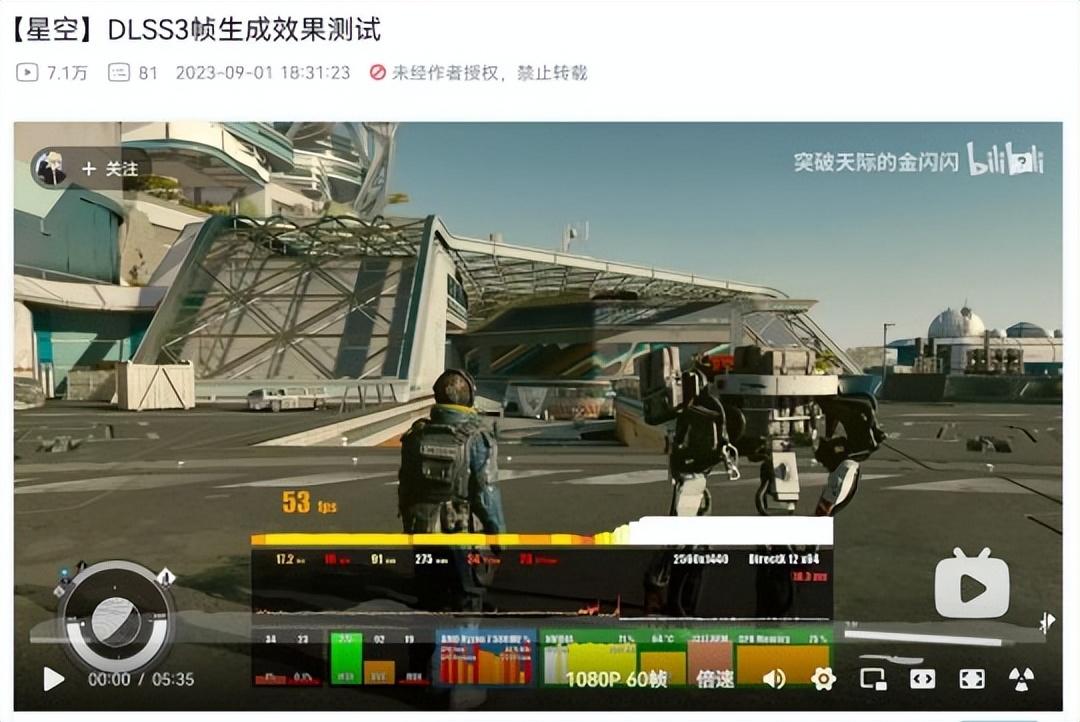The image size is (1080, 722).
Task: Switch to fullscreen mode icon
Action: [971, 679]
